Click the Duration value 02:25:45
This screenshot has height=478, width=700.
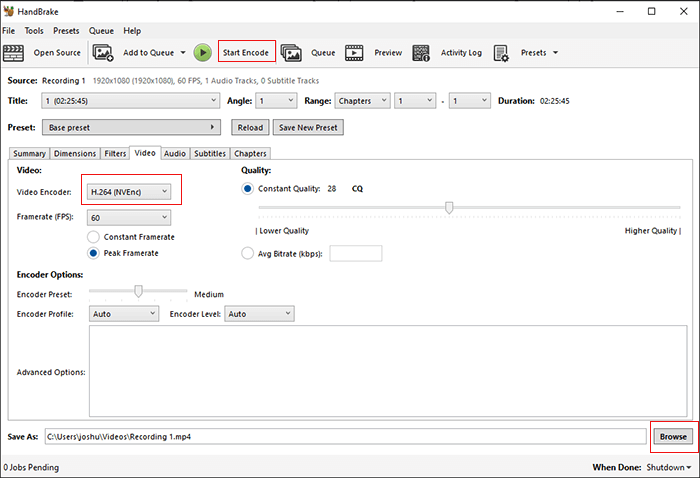pyautogui.click(x=554, y=101)
